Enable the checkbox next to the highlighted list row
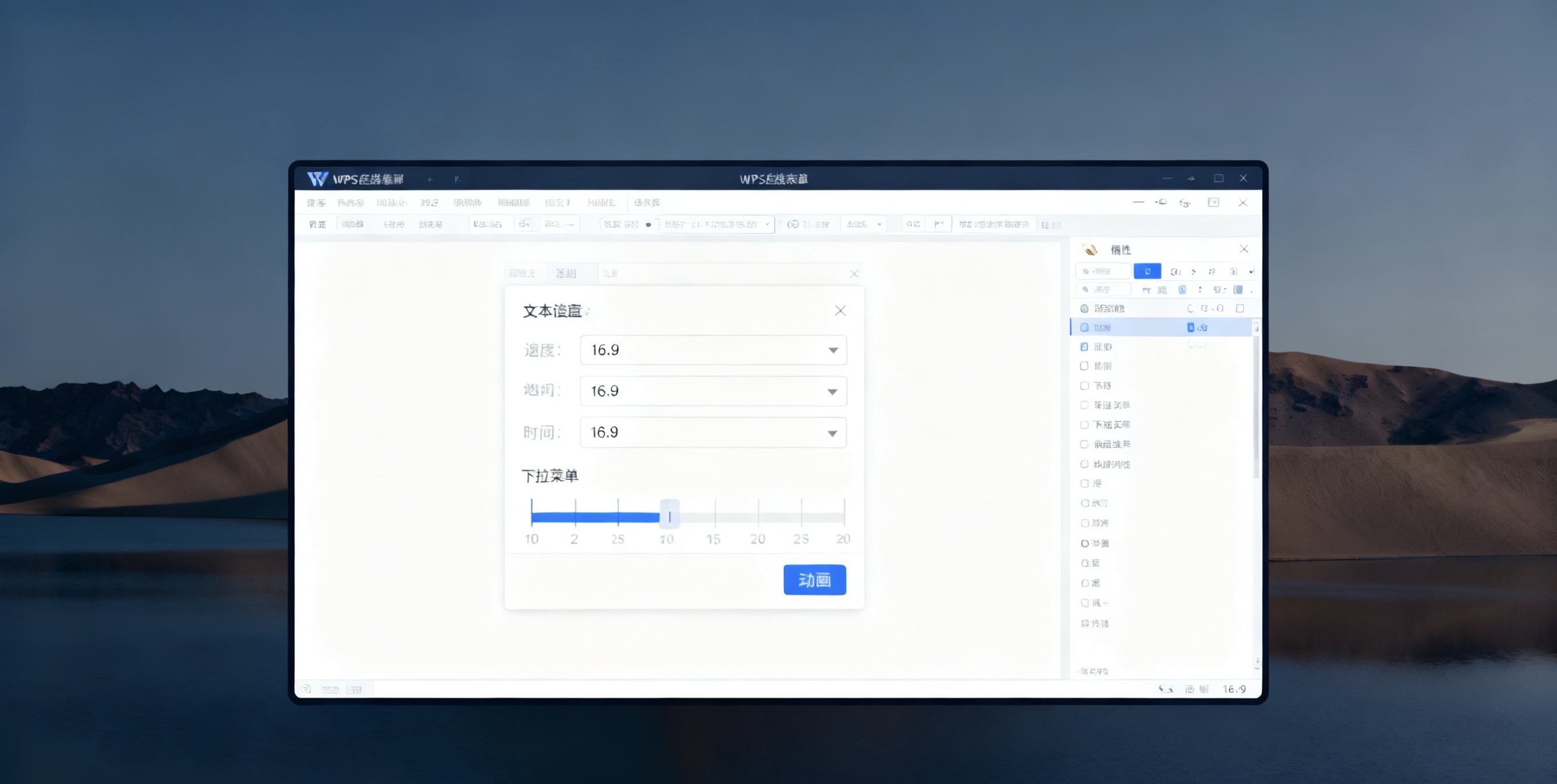Image resolution: width=1557 pixels, height=784 pixels. pyautogui.click(x=1084, y=327)
